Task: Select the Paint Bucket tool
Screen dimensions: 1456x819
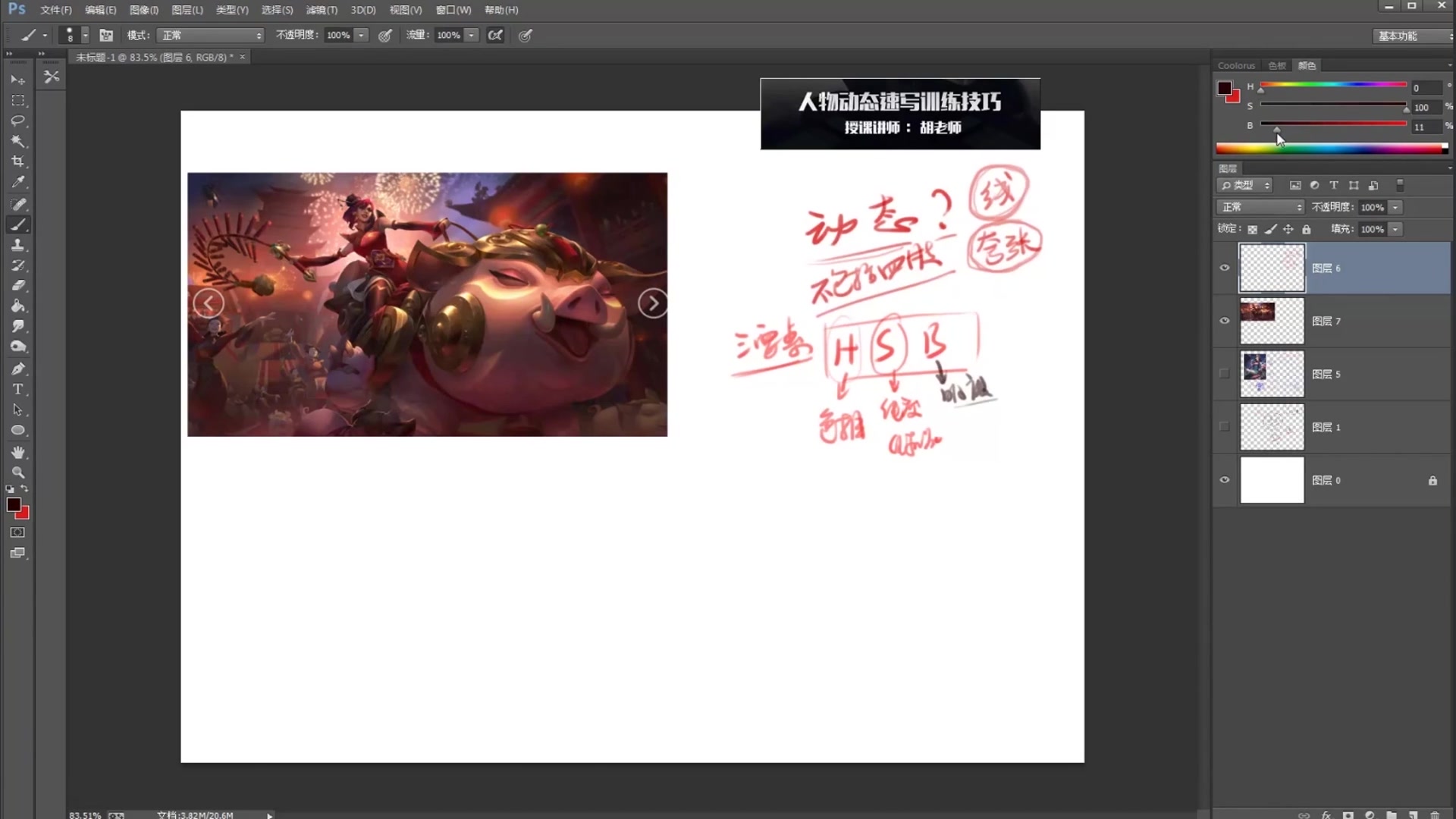Action: (17, 306)
